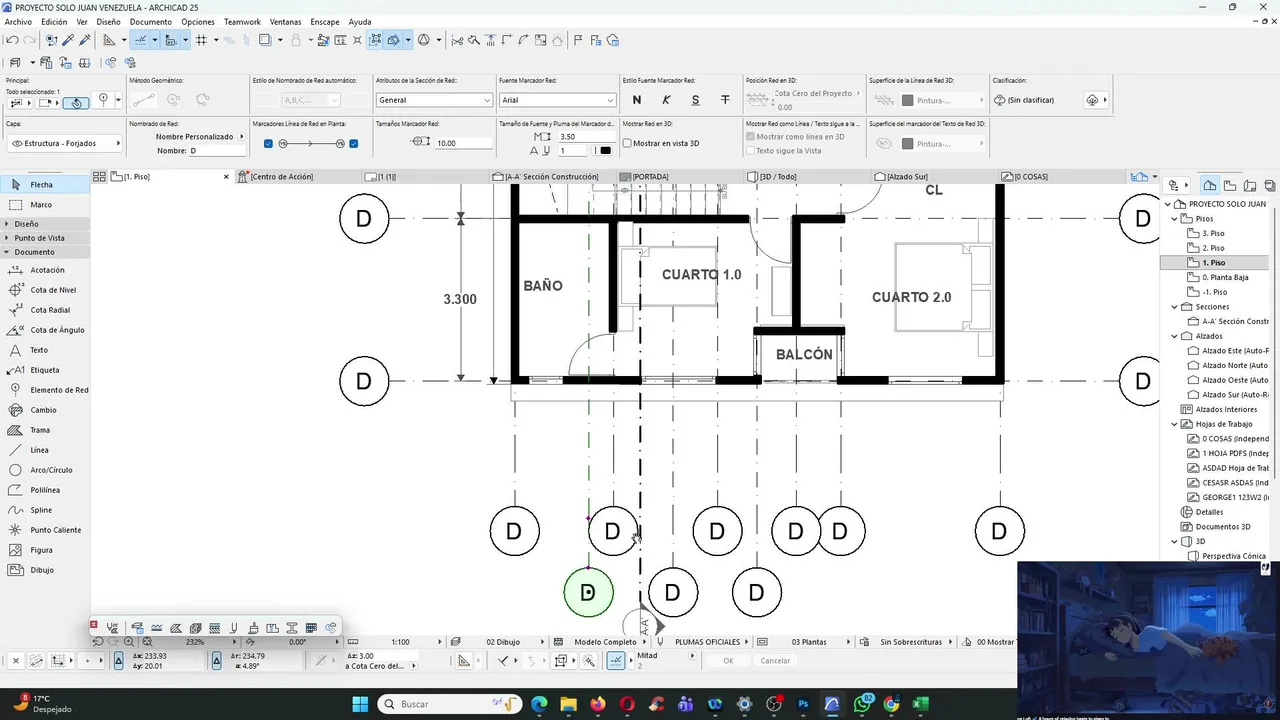
Task: Switch to the Alzado Sur tab
Action: coord(907,177)
